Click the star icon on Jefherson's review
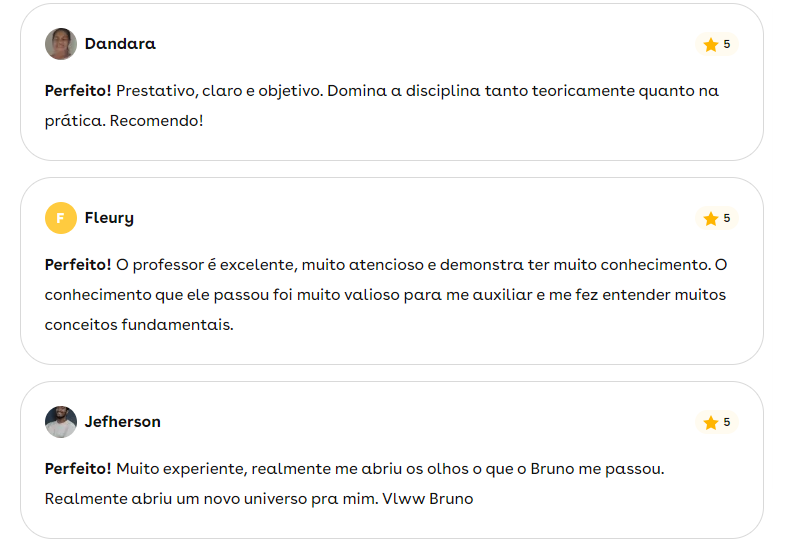Image resolution: width=800 pixels, height=542 pixels. pos(711,423)
